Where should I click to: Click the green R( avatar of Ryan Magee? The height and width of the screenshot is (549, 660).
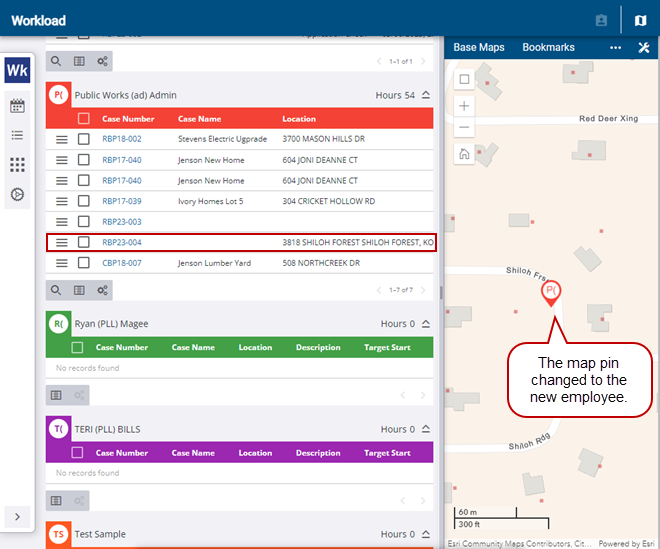point(59,324)
